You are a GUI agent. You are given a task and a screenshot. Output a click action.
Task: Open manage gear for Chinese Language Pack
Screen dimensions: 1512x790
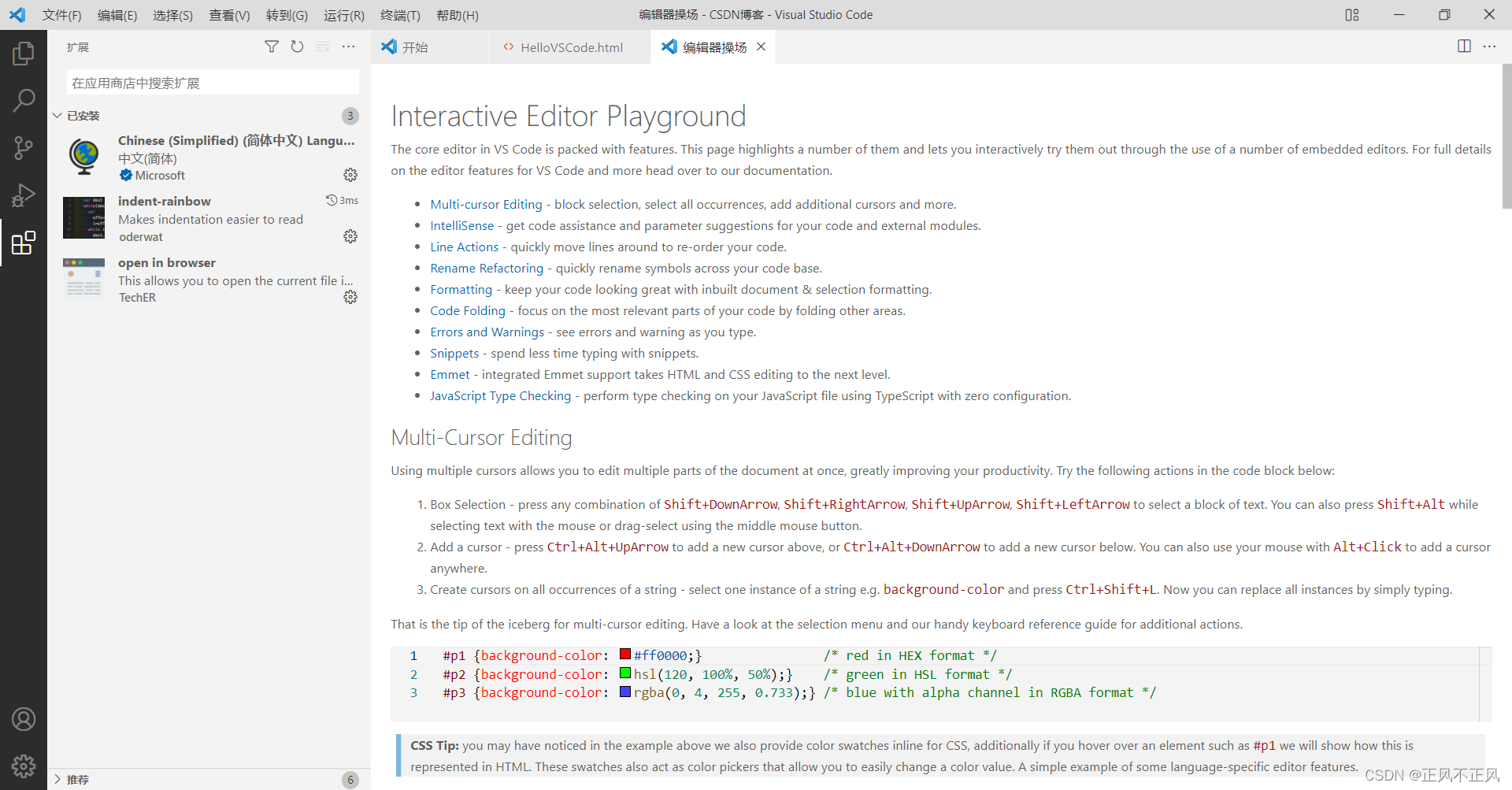350,175
